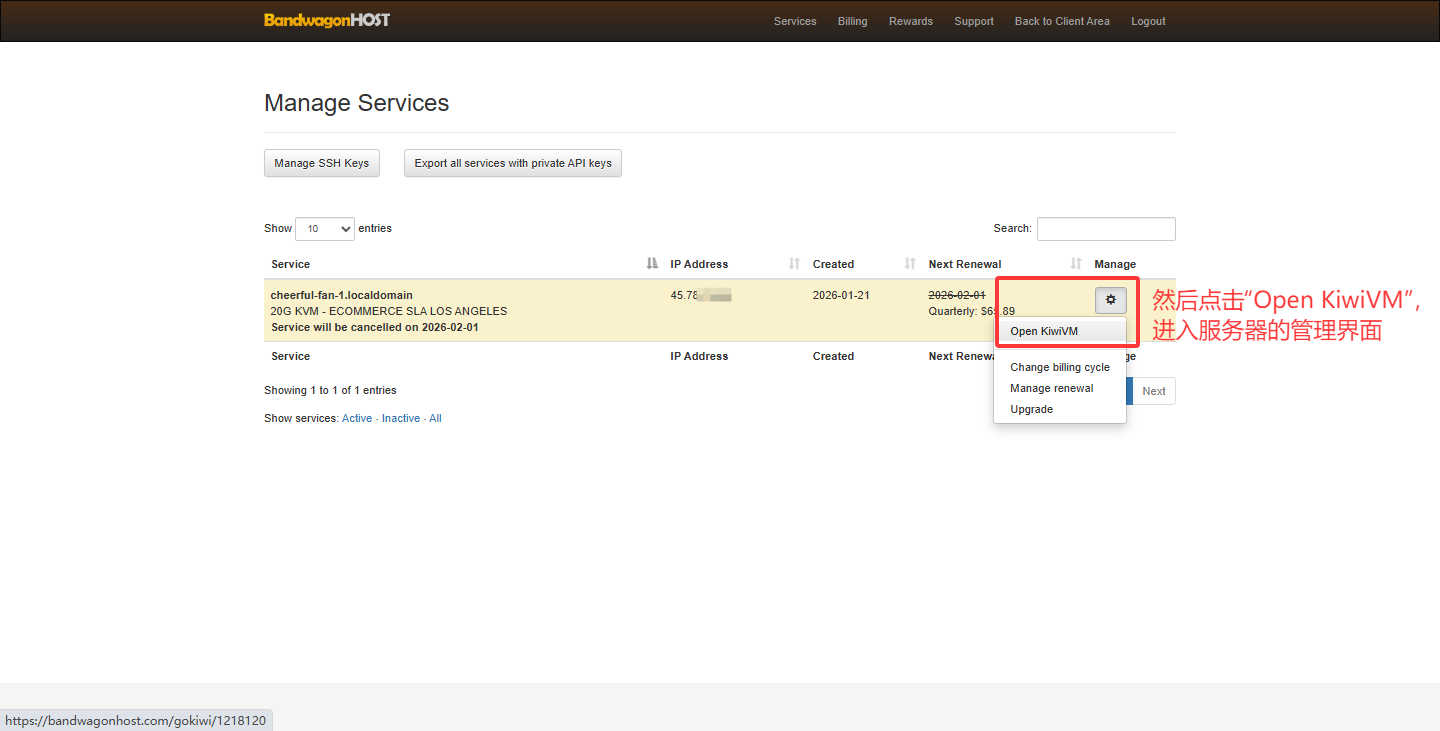Viewport: 1440px width, 731px height.
Task: Open the Rewards navigation link
Action: tap(910, 21)
